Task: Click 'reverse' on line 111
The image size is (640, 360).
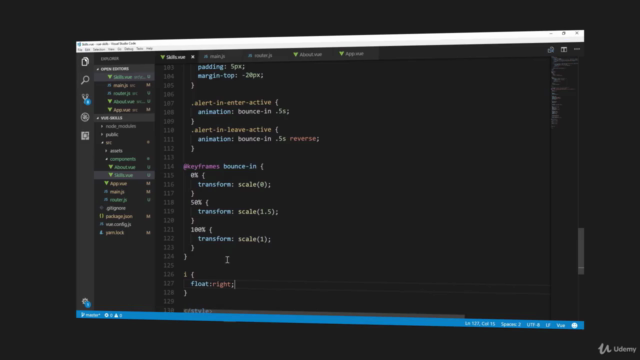Action: click(x=302, y=139)
